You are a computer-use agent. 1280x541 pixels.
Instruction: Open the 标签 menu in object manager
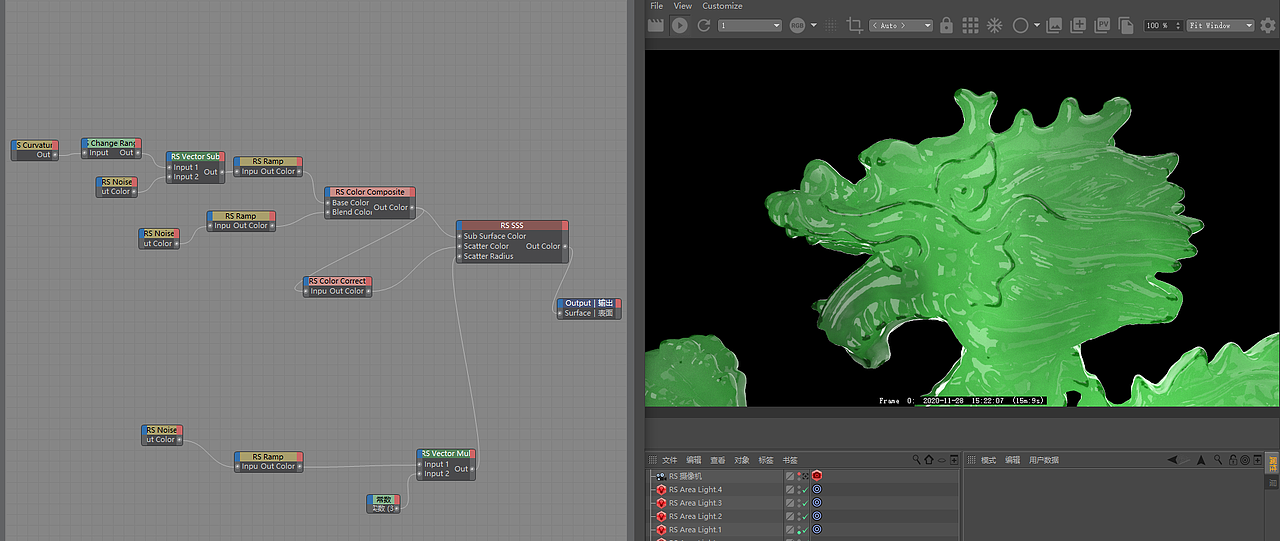click(x=766, y=460)
